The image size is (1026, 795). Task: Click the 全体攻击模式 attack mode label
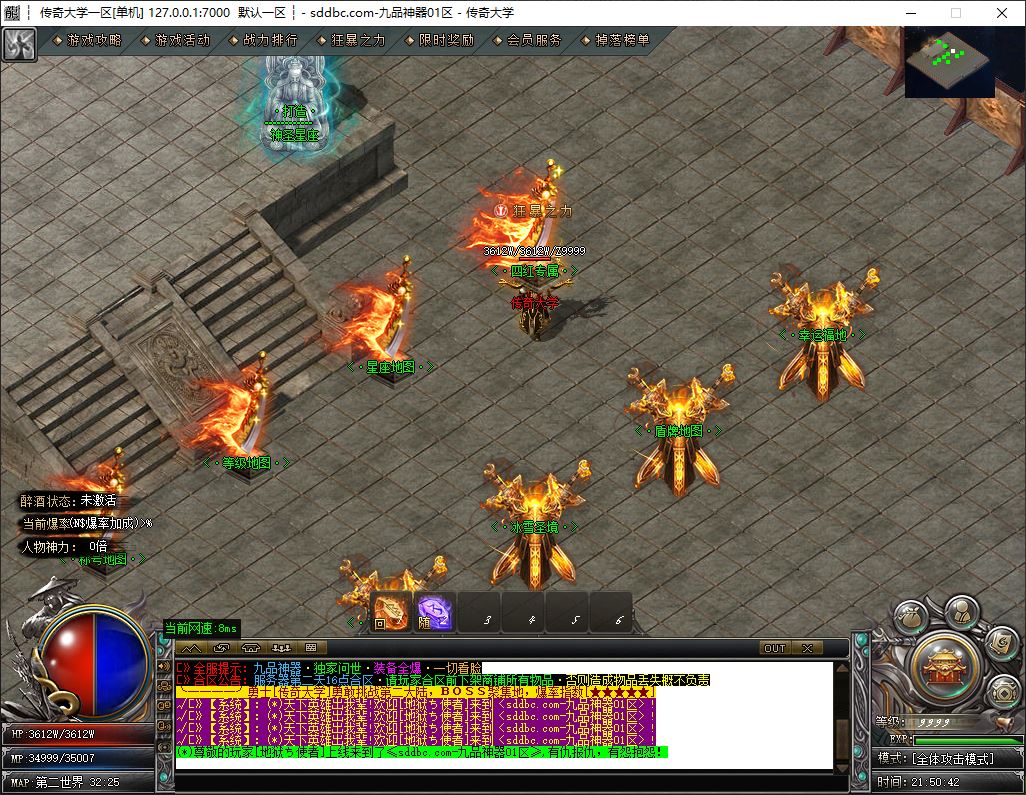952,758
